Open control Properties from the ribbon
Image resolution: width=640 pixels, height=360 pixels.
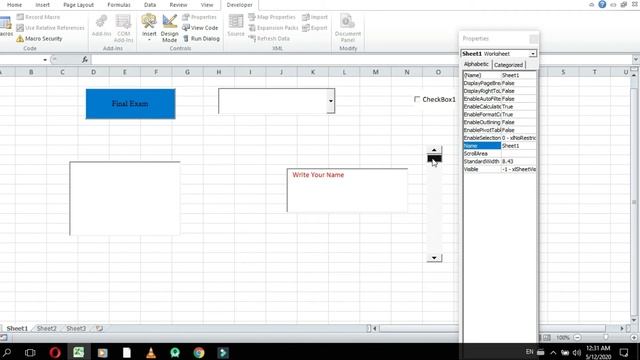point(199,17)
